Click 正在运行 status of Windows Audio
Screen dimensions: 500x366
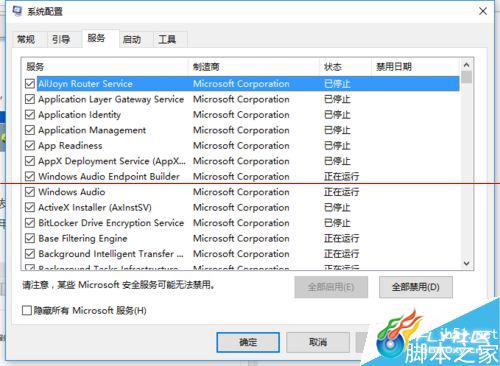click(341, 192)
